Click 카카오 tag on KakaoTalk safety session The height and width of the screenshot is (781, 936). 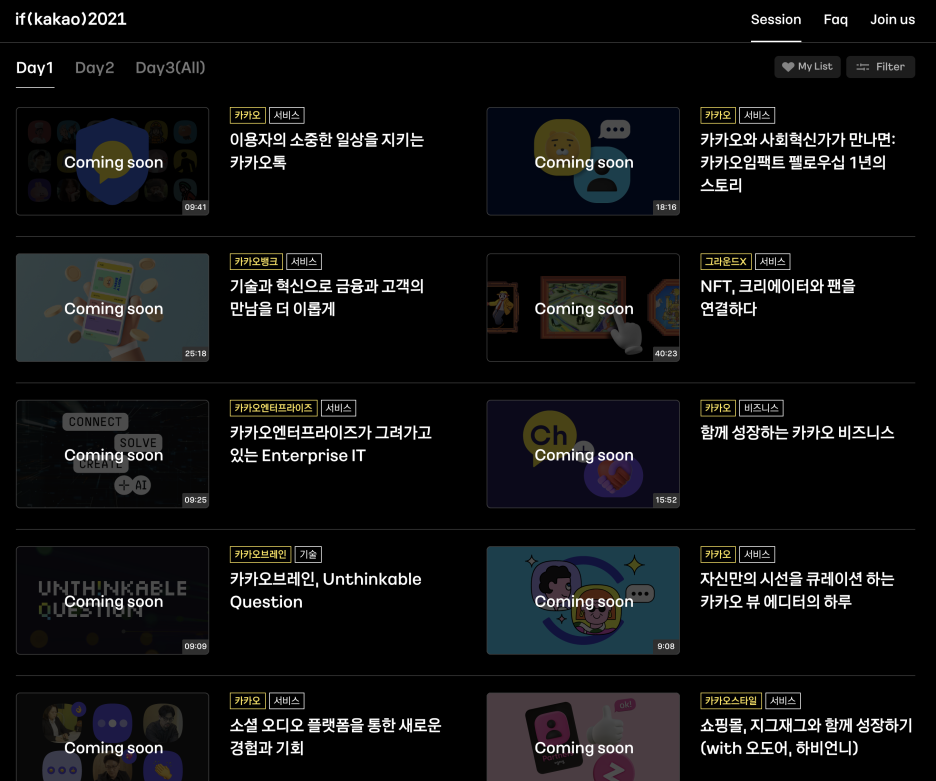pos(247,115)
